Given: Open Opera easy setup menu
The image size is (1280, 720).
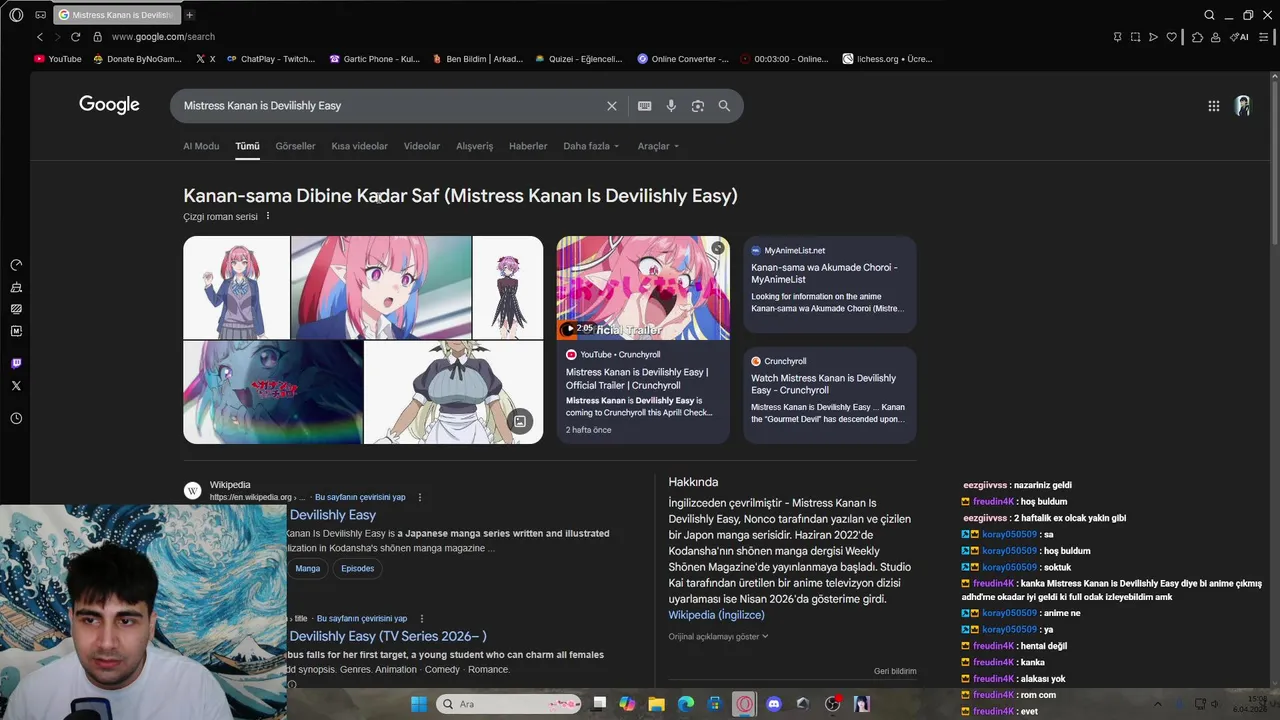Looking at the screenshot, I should (1265, 37).
